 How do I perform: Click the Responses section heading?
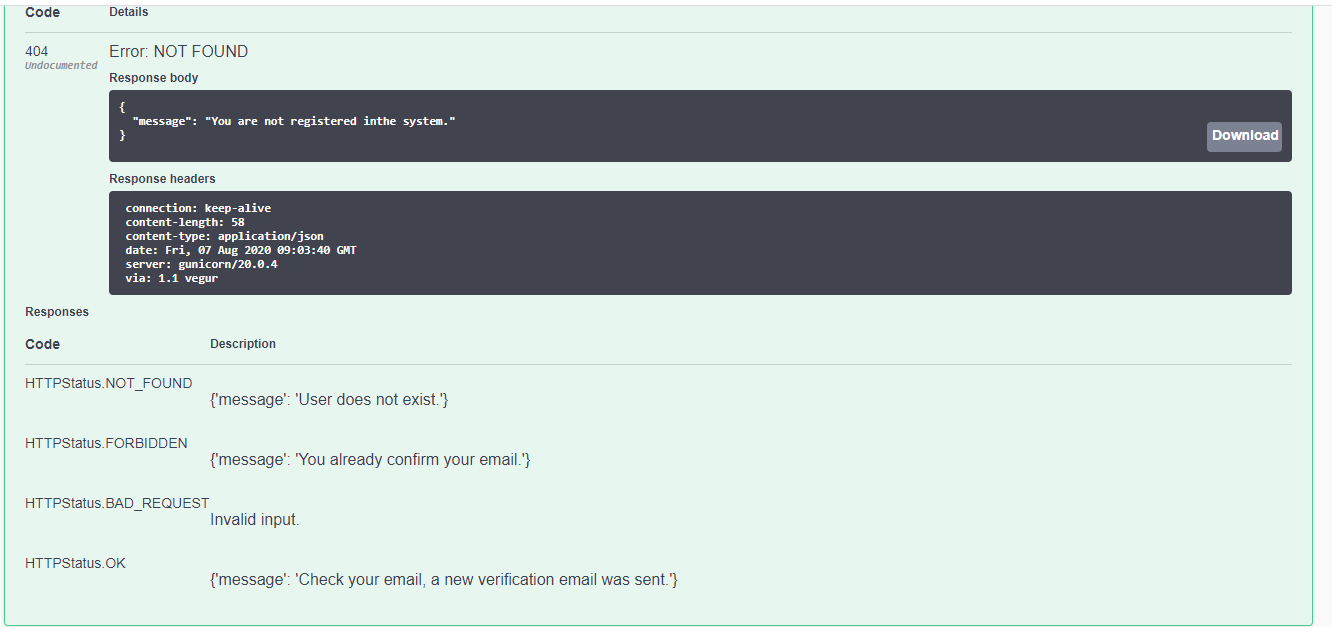click(57, 311)
